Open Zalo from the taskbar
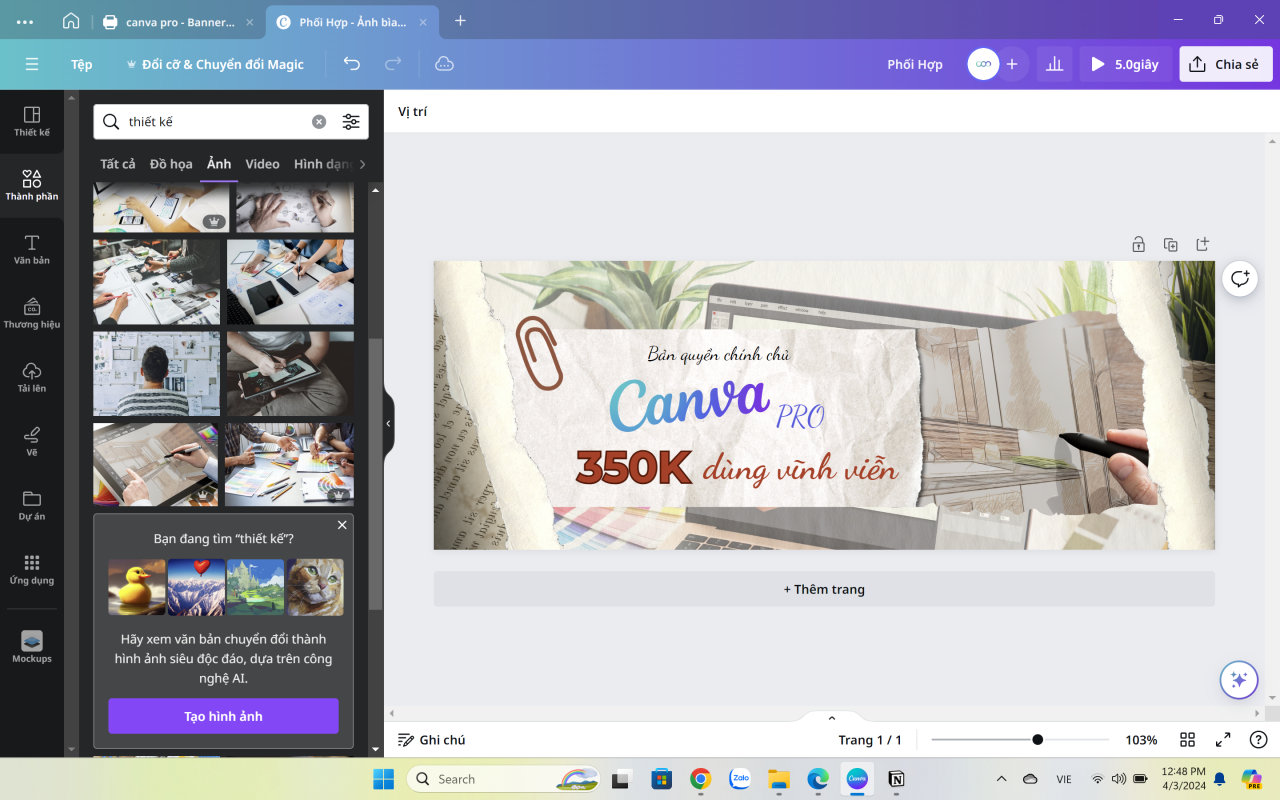 coord(740,779)
